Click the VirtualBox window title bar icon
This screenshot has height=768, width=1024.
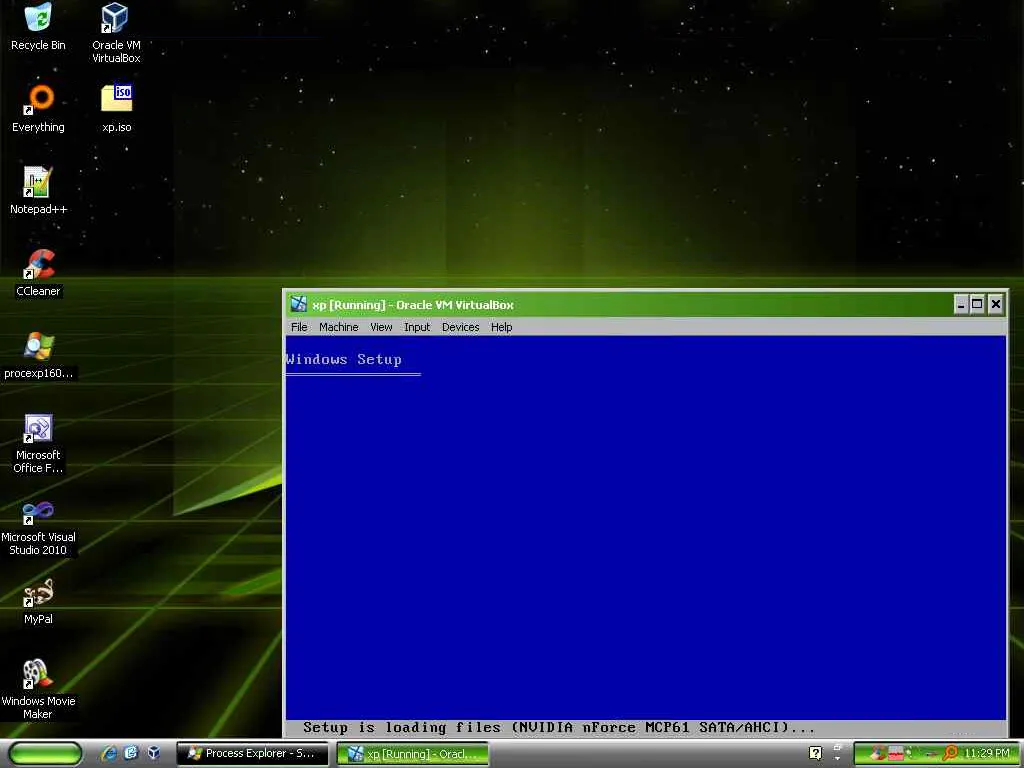(x=298, y=304)
